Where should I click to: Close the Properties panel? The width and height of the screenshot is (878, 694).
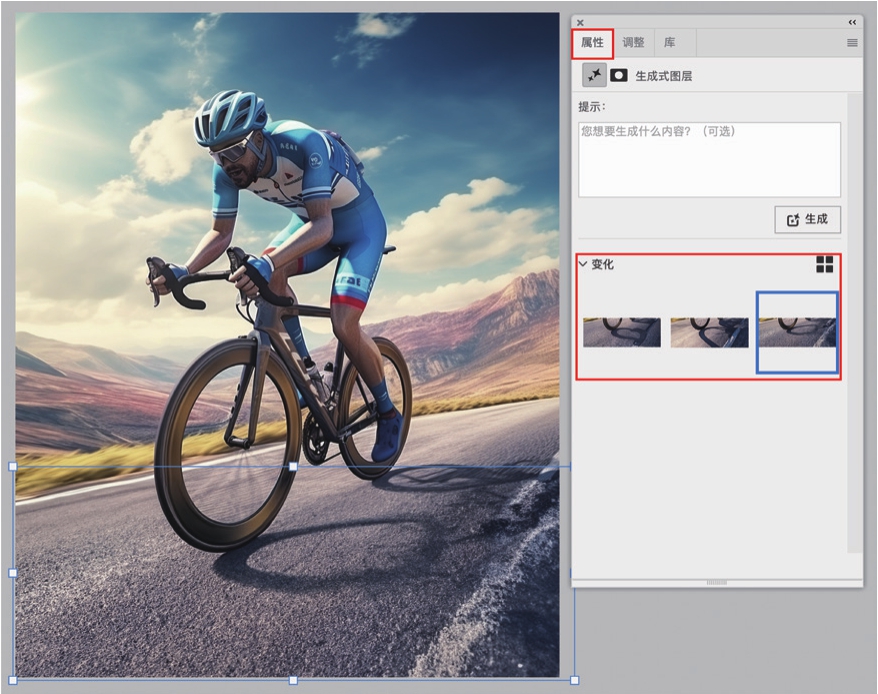581,22
